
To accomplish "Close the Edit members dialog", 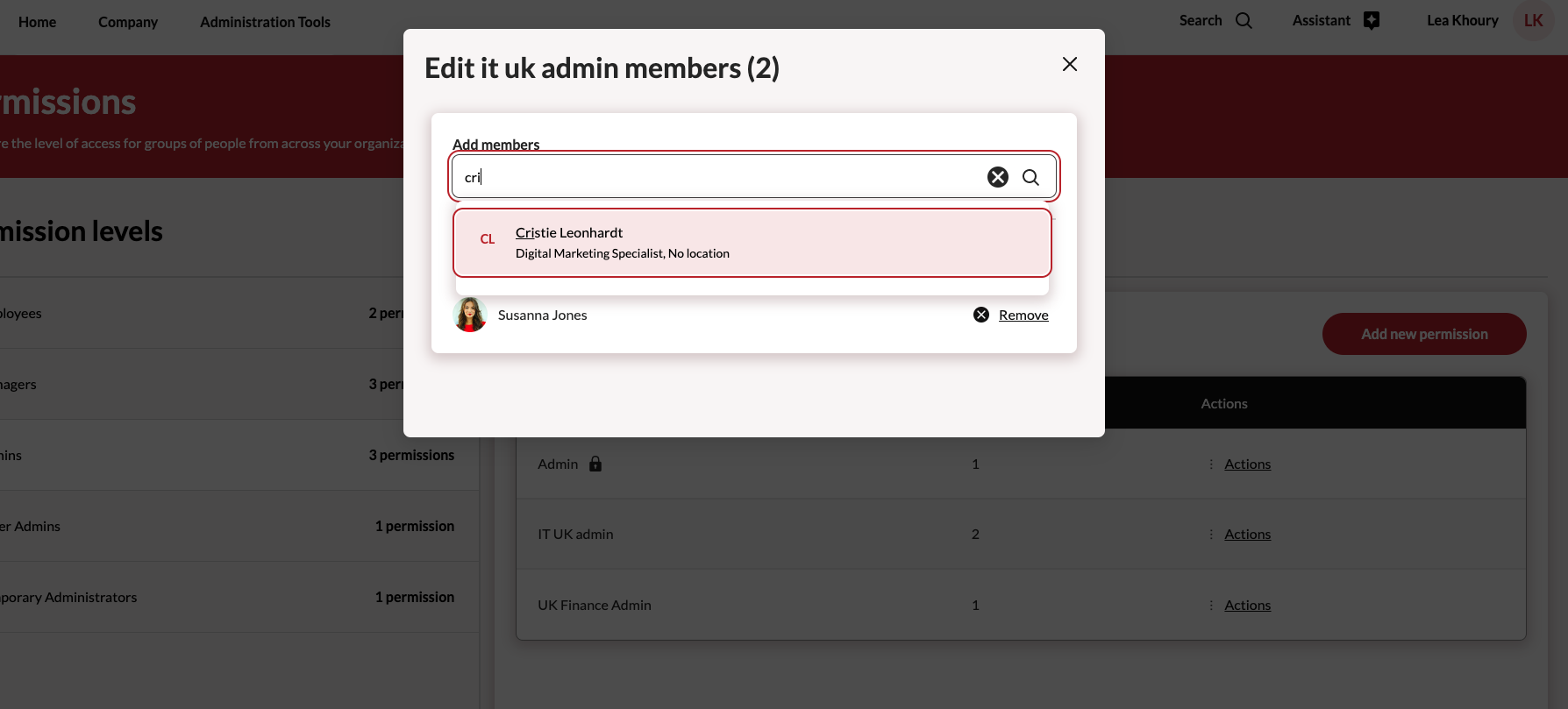I will click(1069, 64).
